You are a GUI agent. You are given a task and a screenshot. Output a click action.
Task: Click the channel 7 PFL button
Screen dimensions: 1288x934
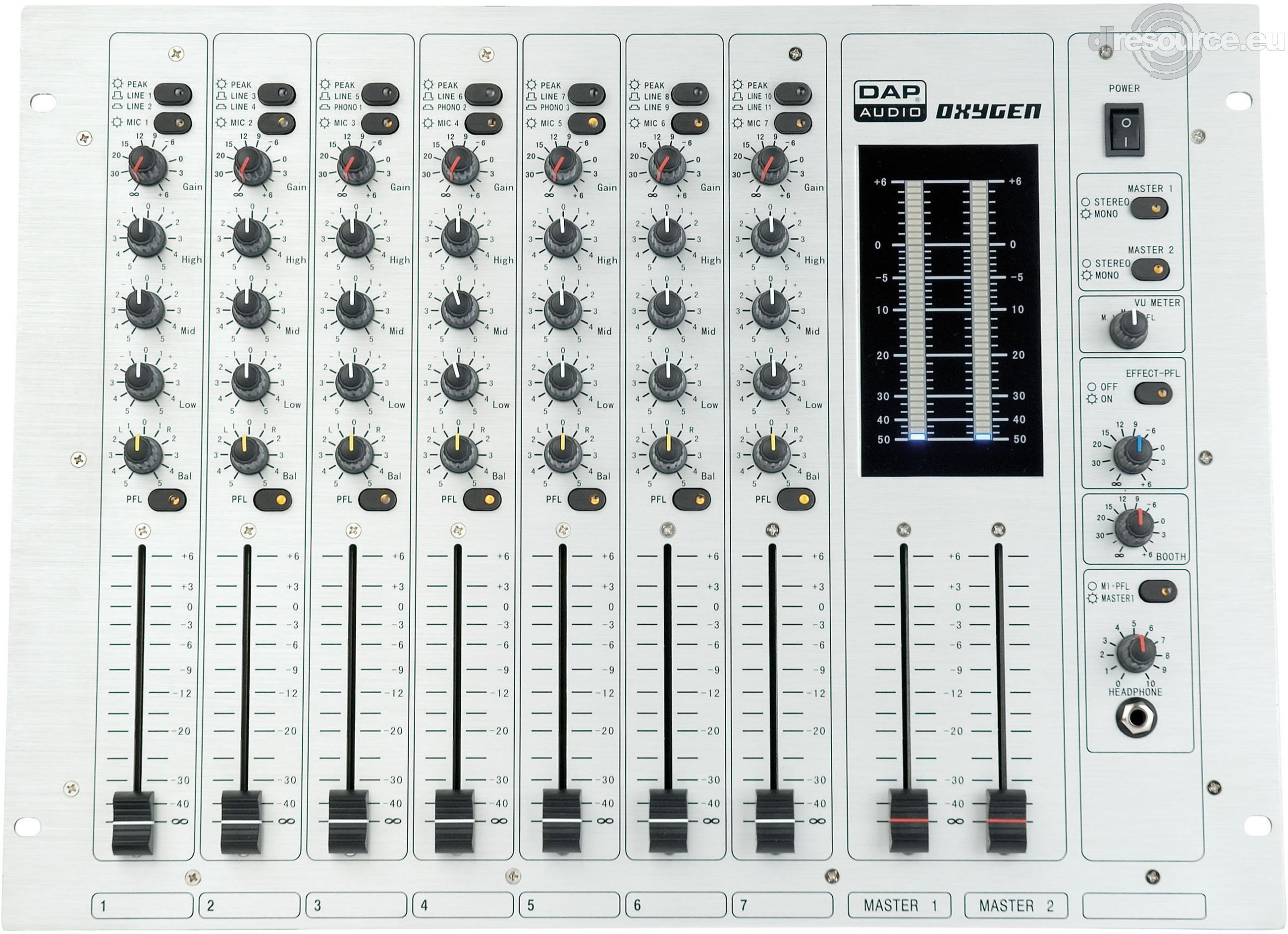coord(796,500)
